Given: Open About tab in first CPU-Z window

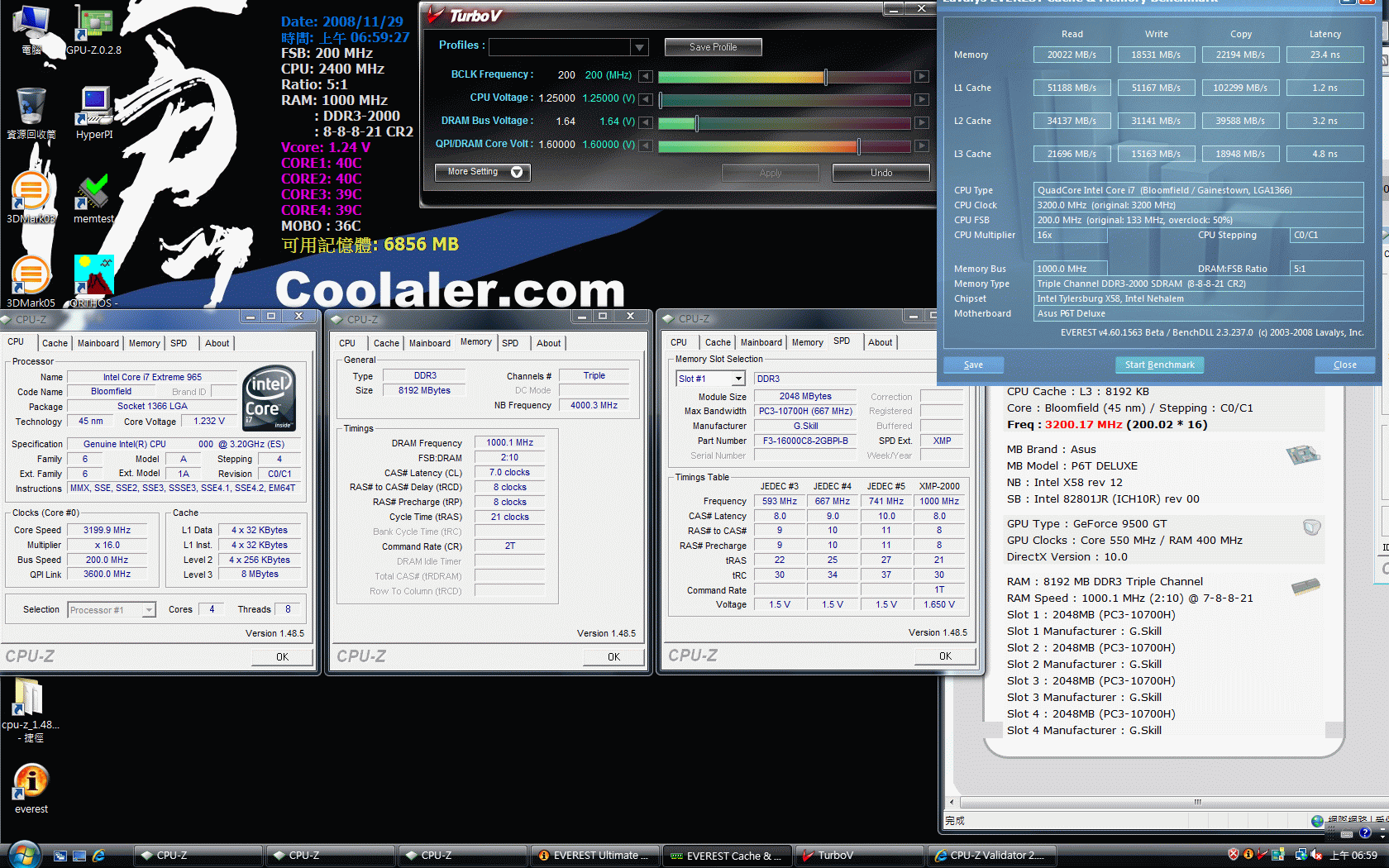Looking at the screenshot, I should (x=217, y=343).
